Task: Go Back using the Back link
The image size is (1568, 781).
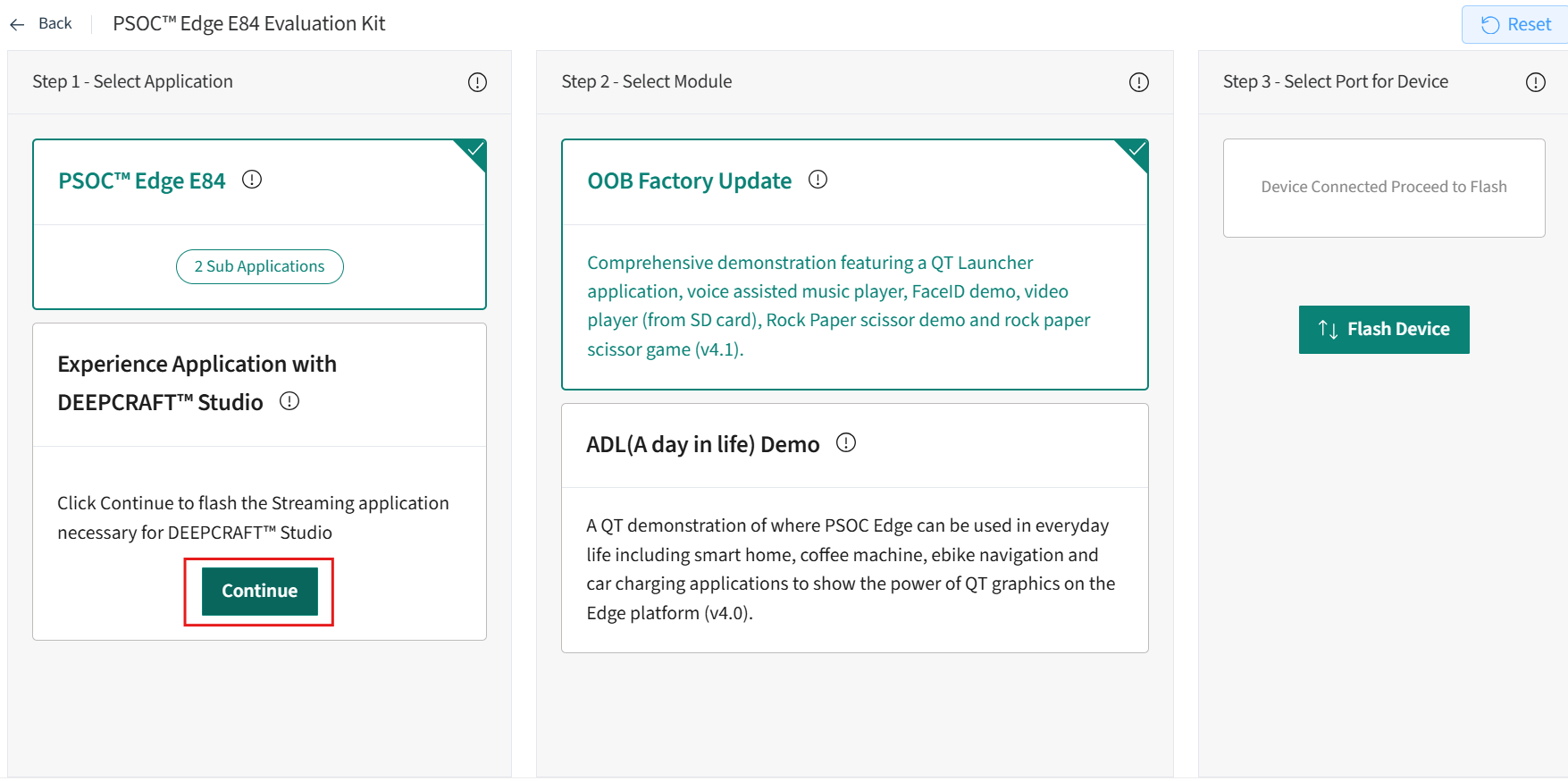Action: tap(55, 24)
